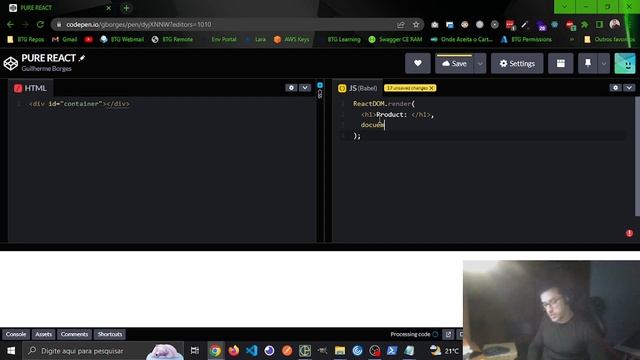The height and width of the screenshot is (360, 640).
Task: Open extensions puzzle icon
Action: [584, 24]
